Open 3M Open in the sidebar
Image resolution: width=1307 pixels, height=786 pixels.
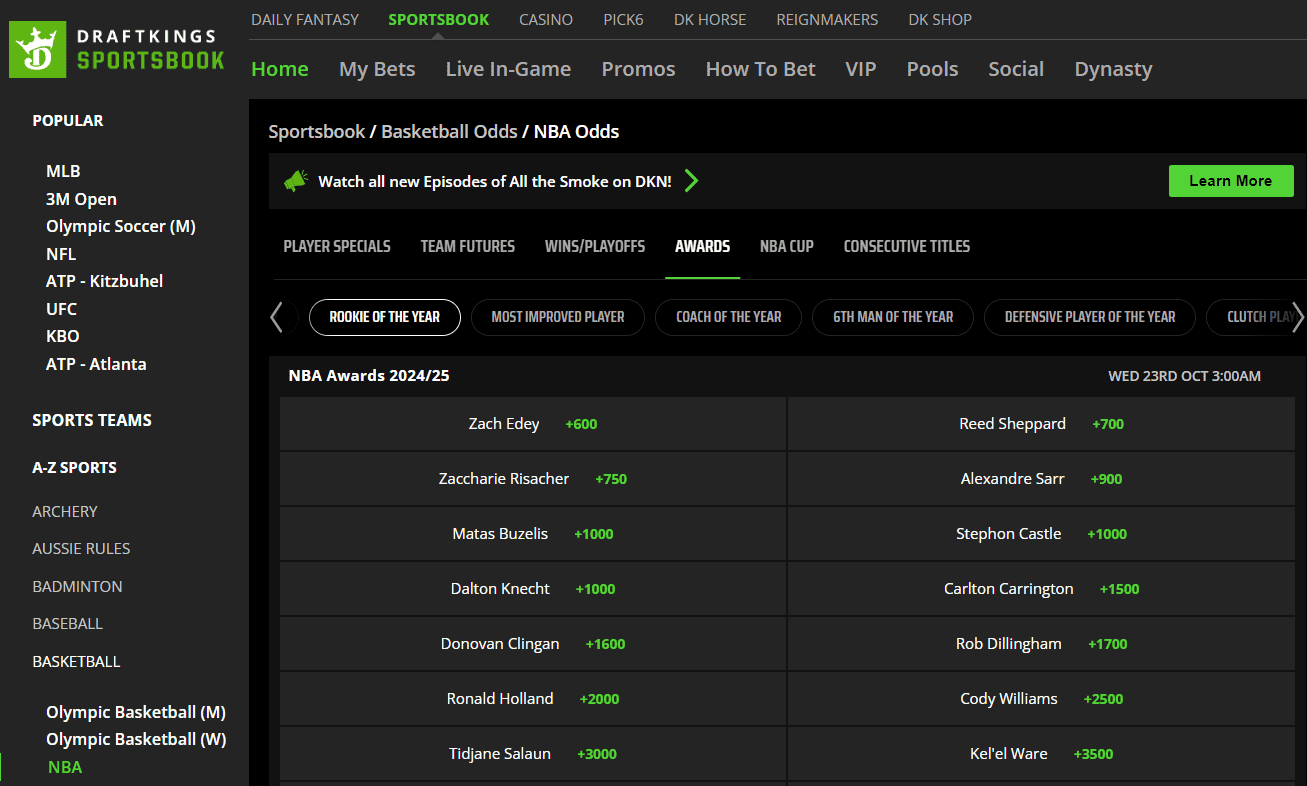click(x=81, y=199)
